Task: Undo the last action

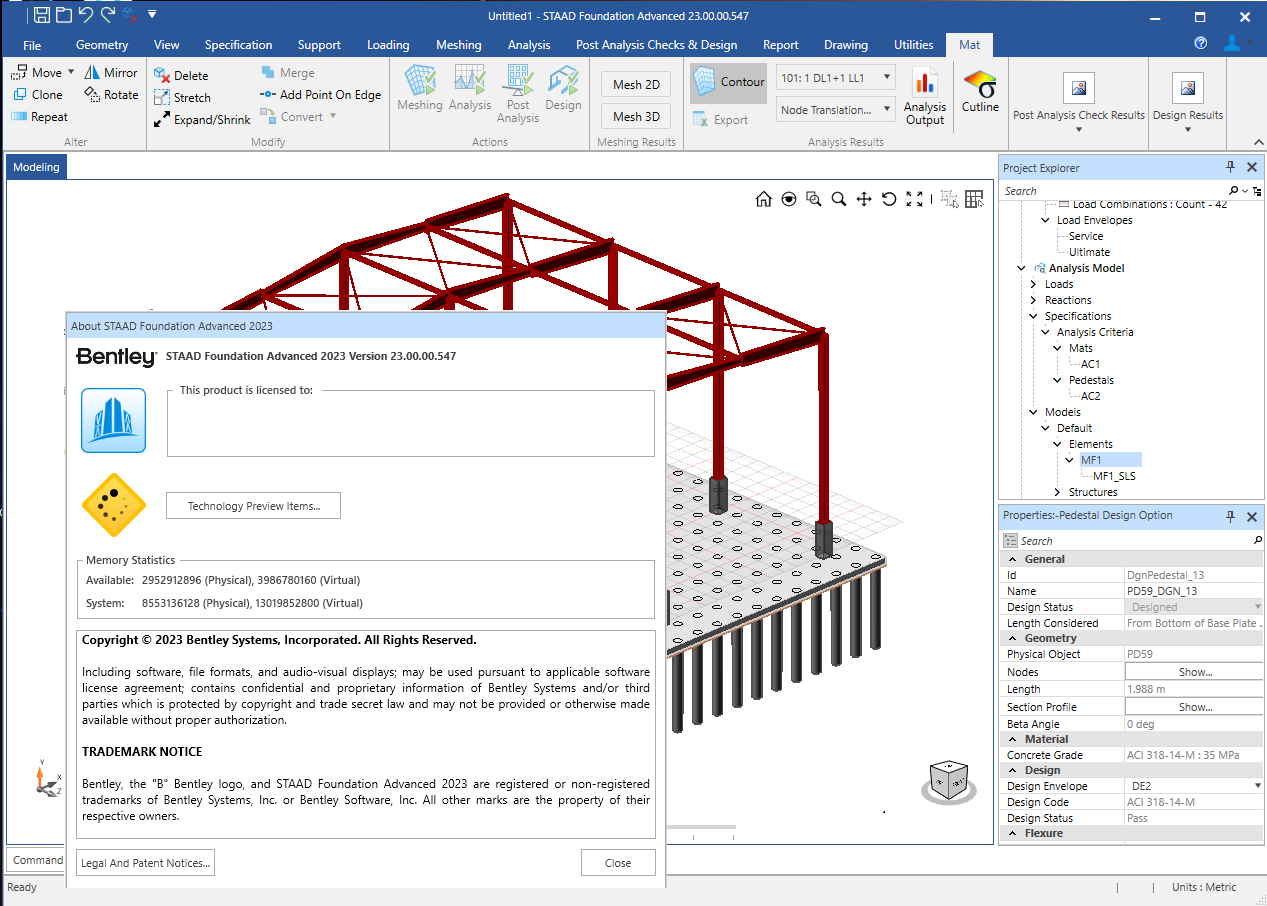Action: (85, 15)
